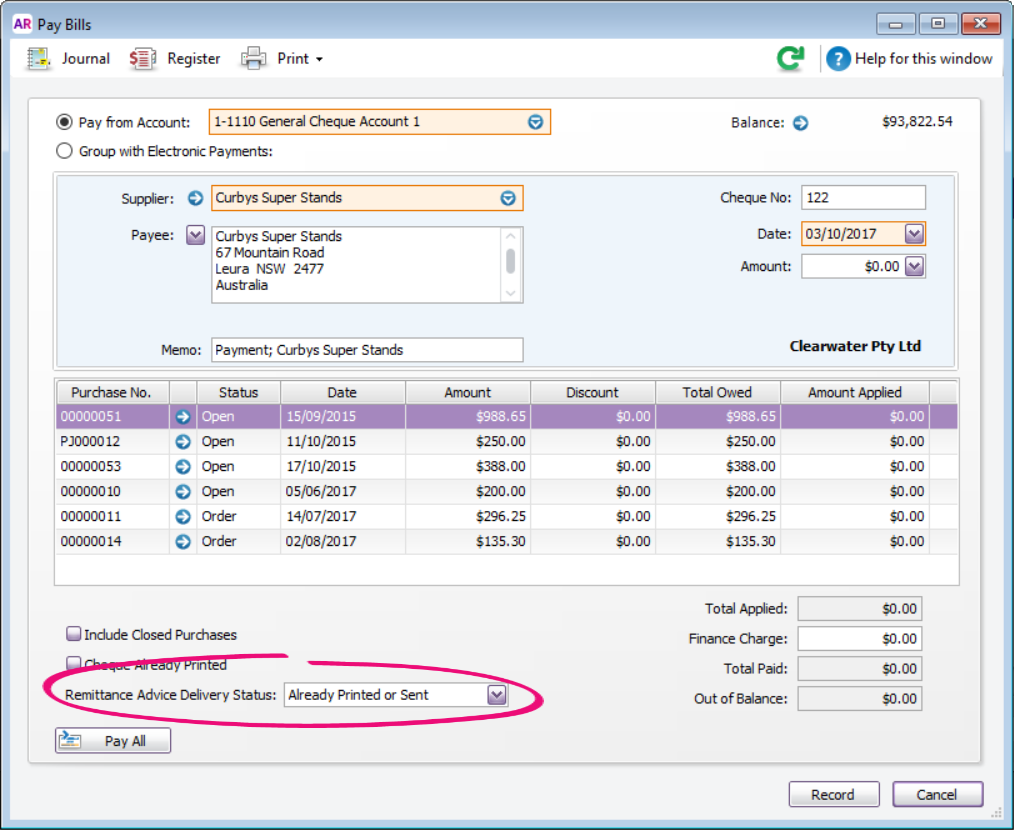
Task: Click the Payee scrollbar down arrow
Action: click(x=511, y=293)
